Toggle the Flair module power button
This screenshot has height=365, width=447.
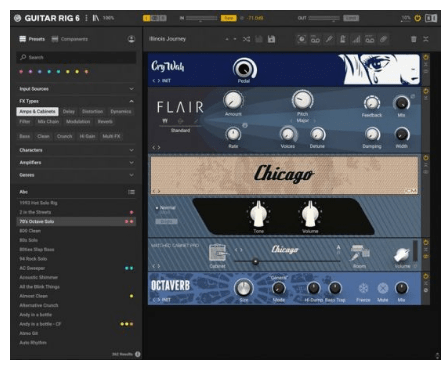pyautogui.click(x=426, y=91)
